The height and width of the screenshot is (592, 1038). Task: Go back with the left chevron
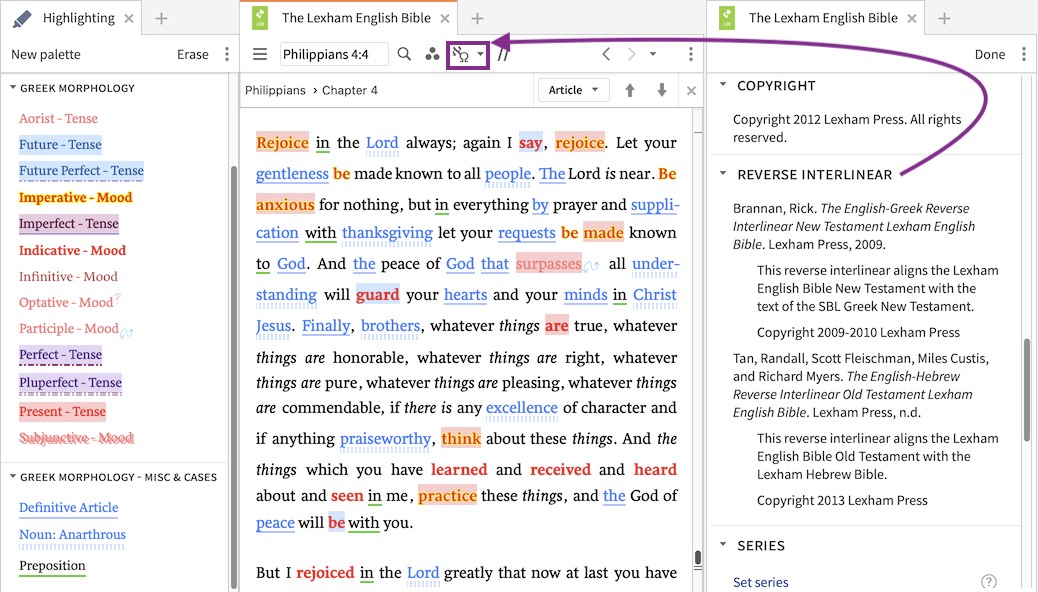[606, 54]
